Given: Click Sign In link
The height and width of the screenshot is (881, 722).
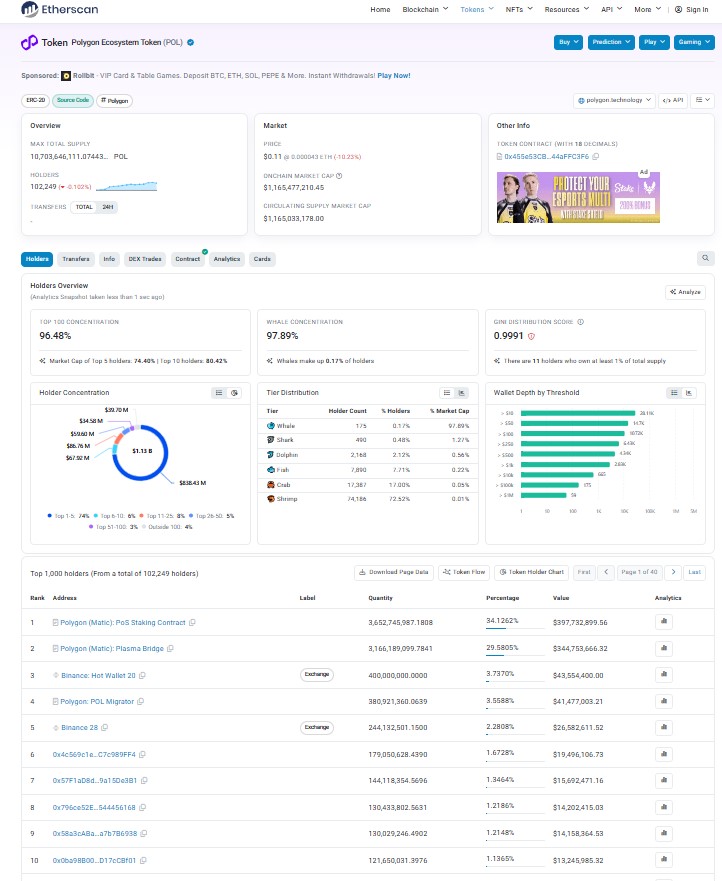Looking at the screenshot, I should (x=692, y=10).
